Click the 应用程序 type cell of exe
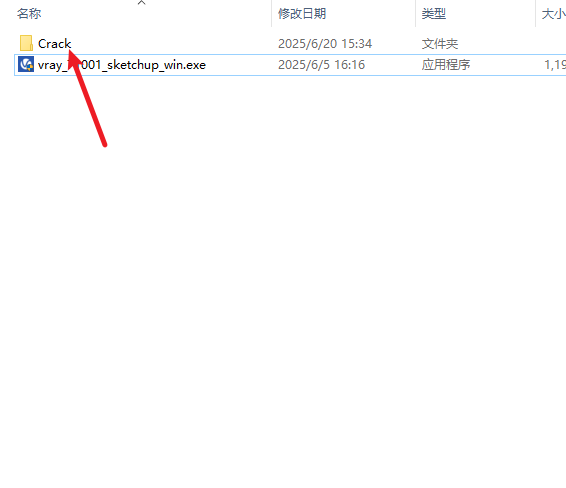 [x=446, y=65]
